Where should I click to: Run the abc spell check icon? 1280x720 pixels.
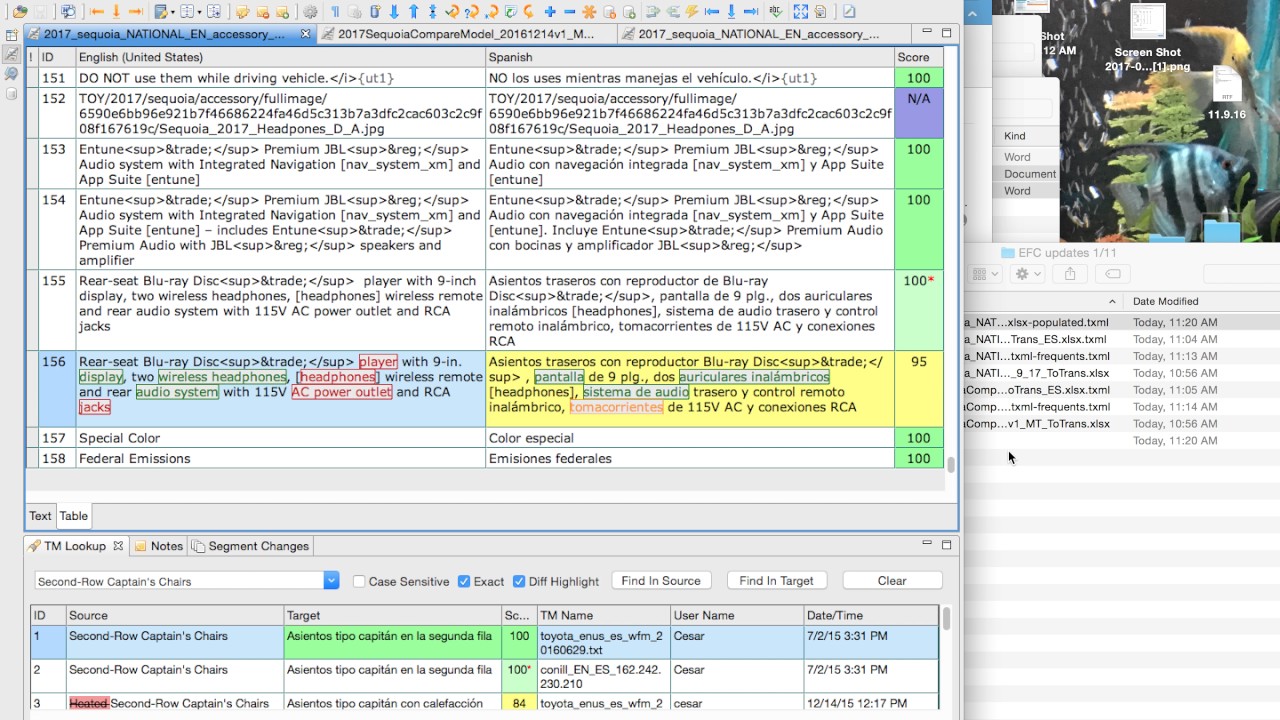click(776, 12)
